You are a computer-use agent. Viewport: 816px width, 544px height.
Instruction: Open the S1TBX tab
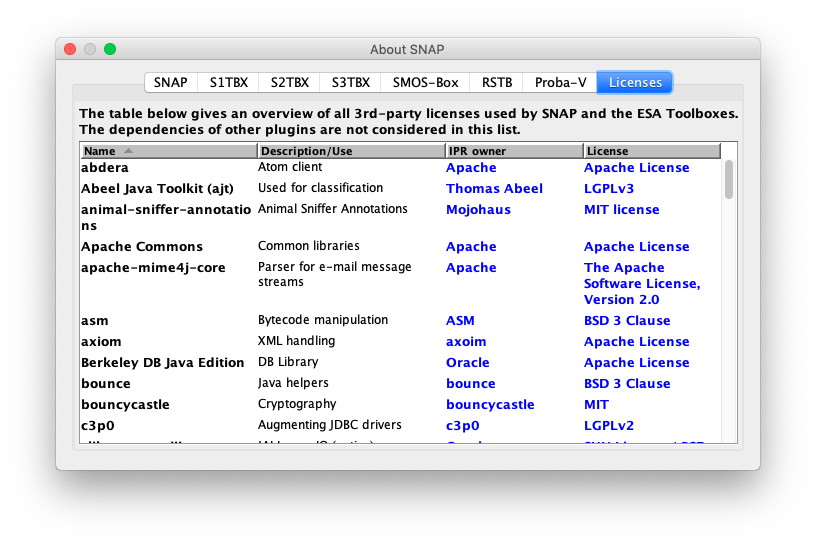(228, 82)
